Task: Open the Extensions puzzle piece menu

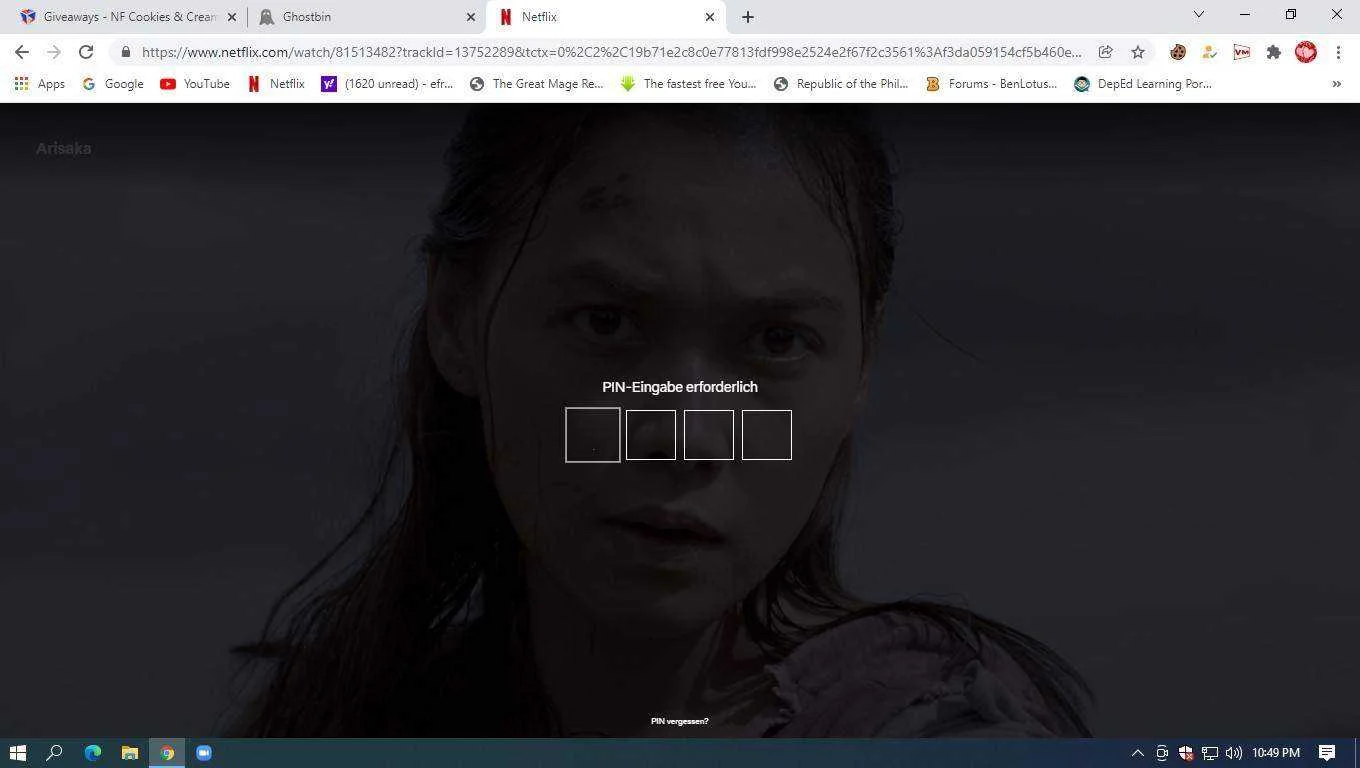Action: [1274, 52]
